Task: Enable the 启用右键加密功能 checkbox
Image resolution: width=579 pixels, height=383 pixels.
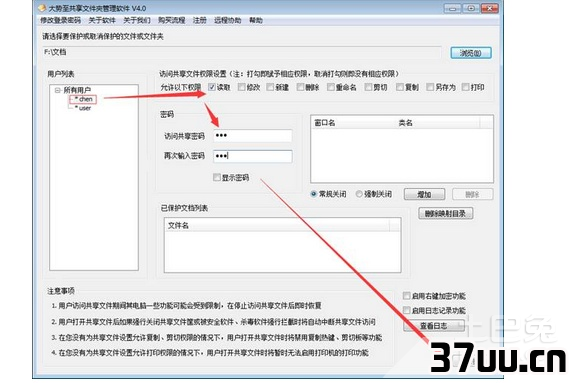Action: point(407,295)
